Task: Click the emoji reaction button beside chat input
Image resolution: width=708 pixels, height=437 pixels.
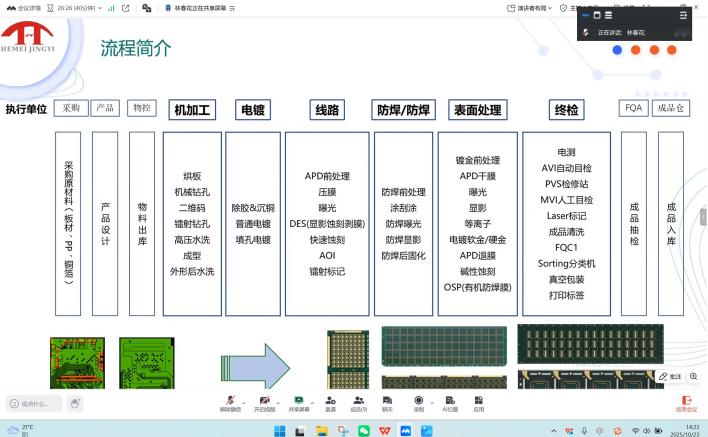Action: tap(75, 404)
